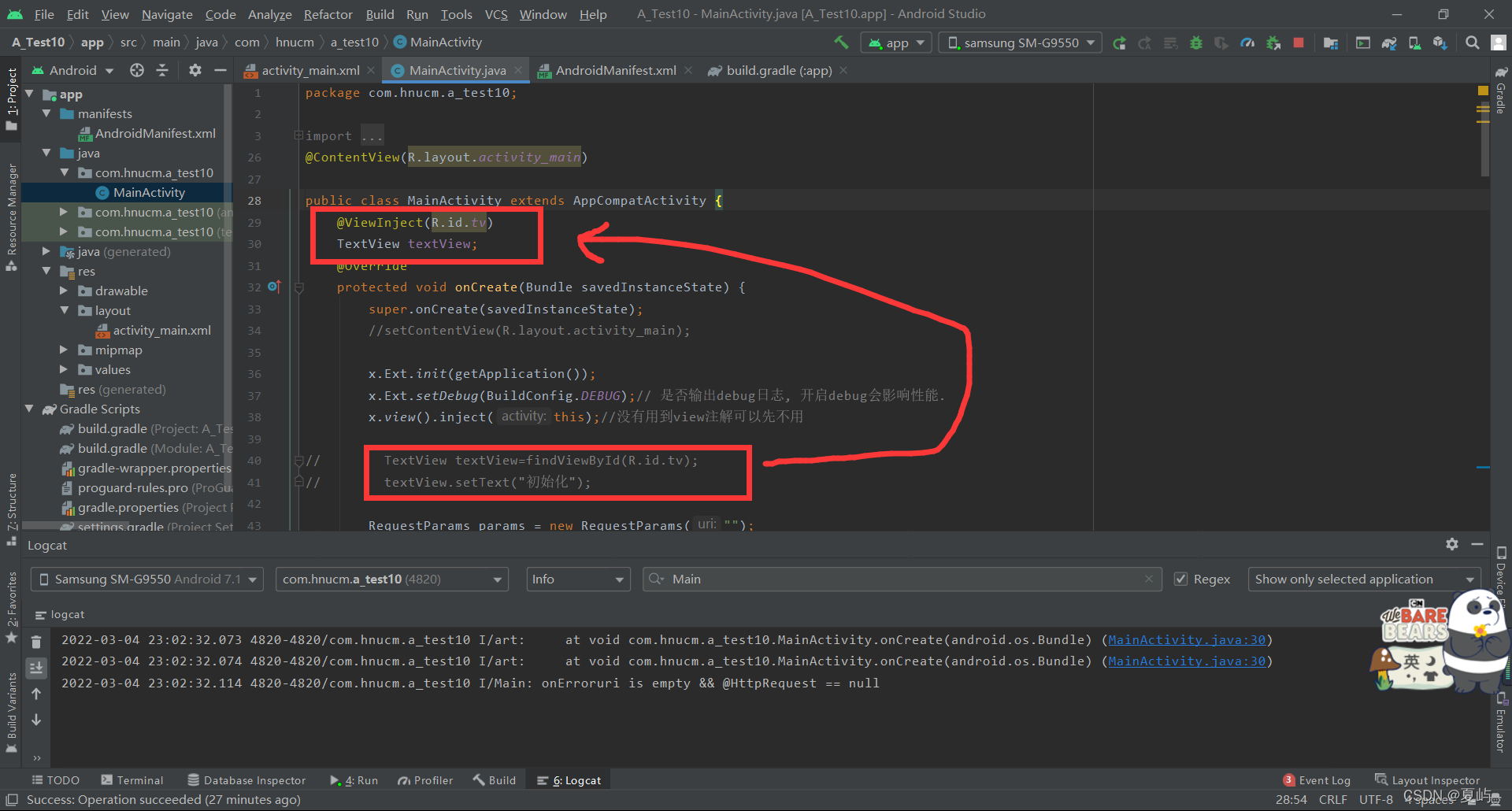The width and height of the screenshot is (1512, 811).
Task: Click Up the Stack Trace arrow in logcat
Action: point(36,694)
